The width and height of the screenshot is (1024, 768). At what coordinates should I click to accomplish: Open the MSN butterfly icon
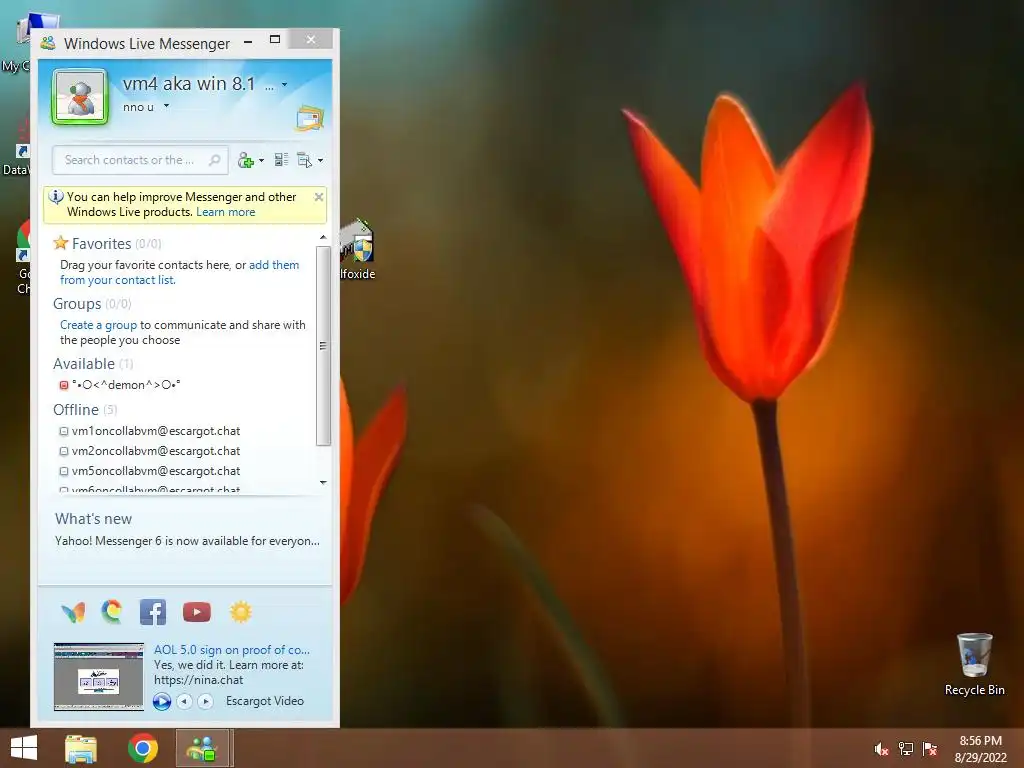click(x=73, y=612)
